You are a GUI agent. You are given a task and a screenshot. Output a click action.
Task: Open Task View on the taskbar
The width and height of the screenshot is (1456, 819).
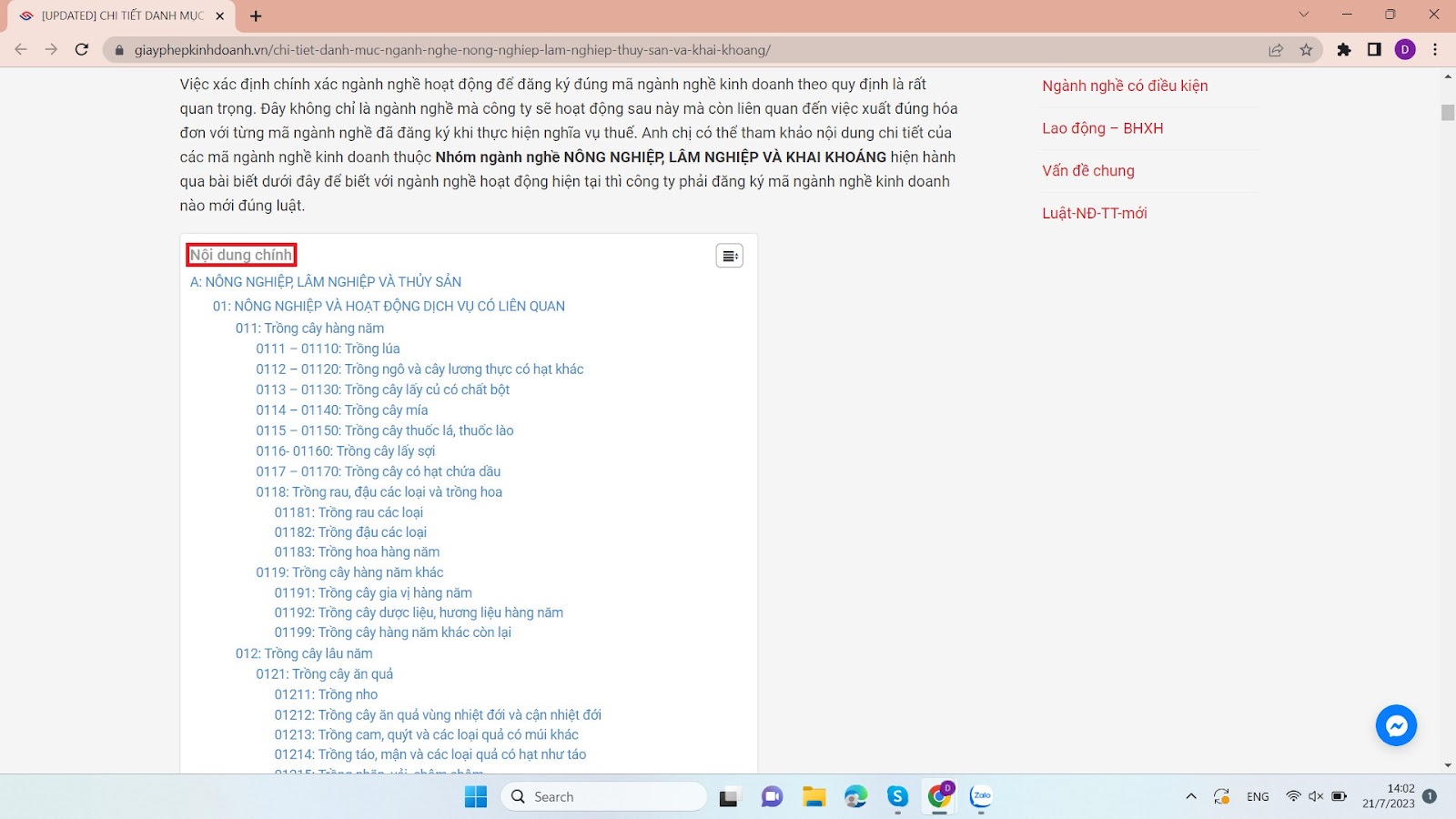(729, 797)
